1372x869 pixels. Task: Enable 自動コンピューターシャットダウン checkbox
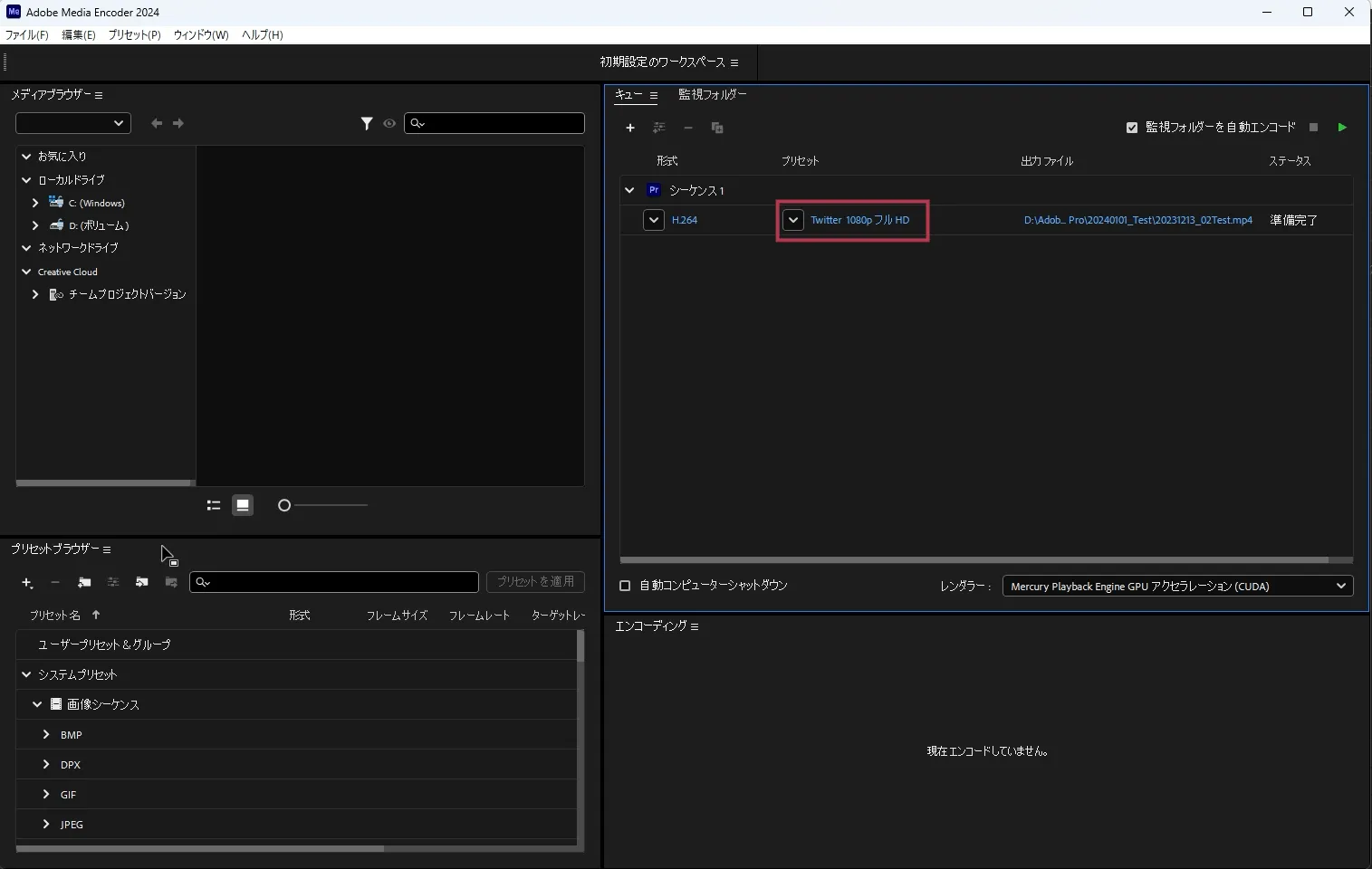(625, 586)
